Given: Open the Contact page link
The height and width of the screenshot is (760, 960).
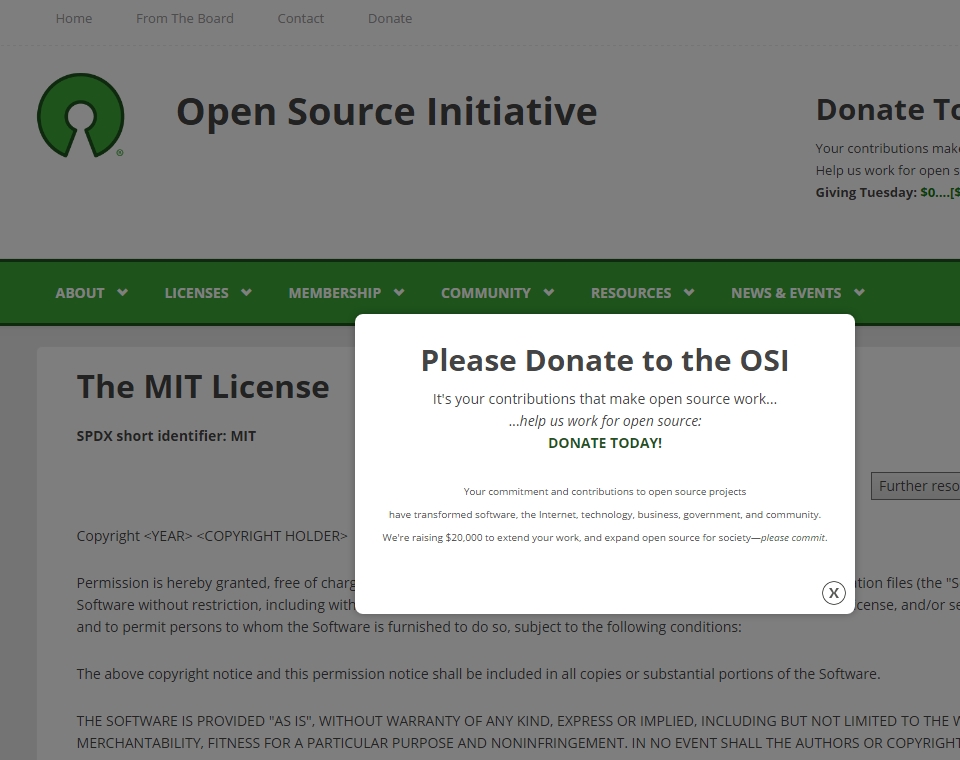Looking at the screenshot, I should (301, 18).
